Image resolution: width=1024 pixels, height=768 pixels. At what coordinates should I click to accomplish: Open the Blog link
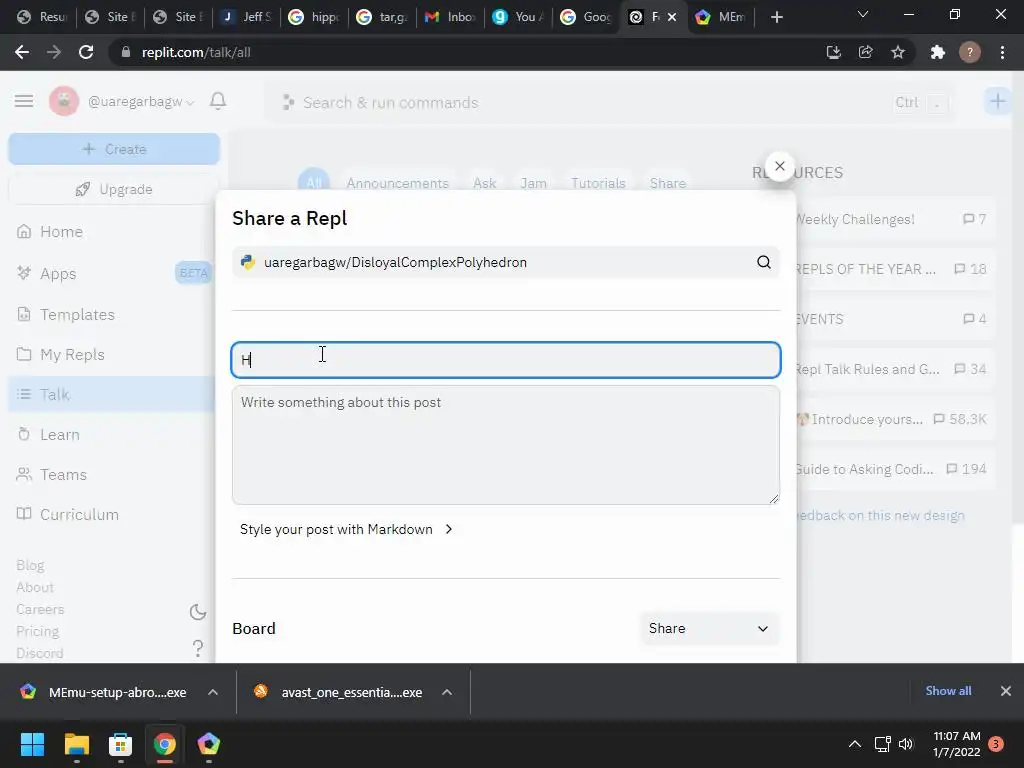(x=31, y=566)
